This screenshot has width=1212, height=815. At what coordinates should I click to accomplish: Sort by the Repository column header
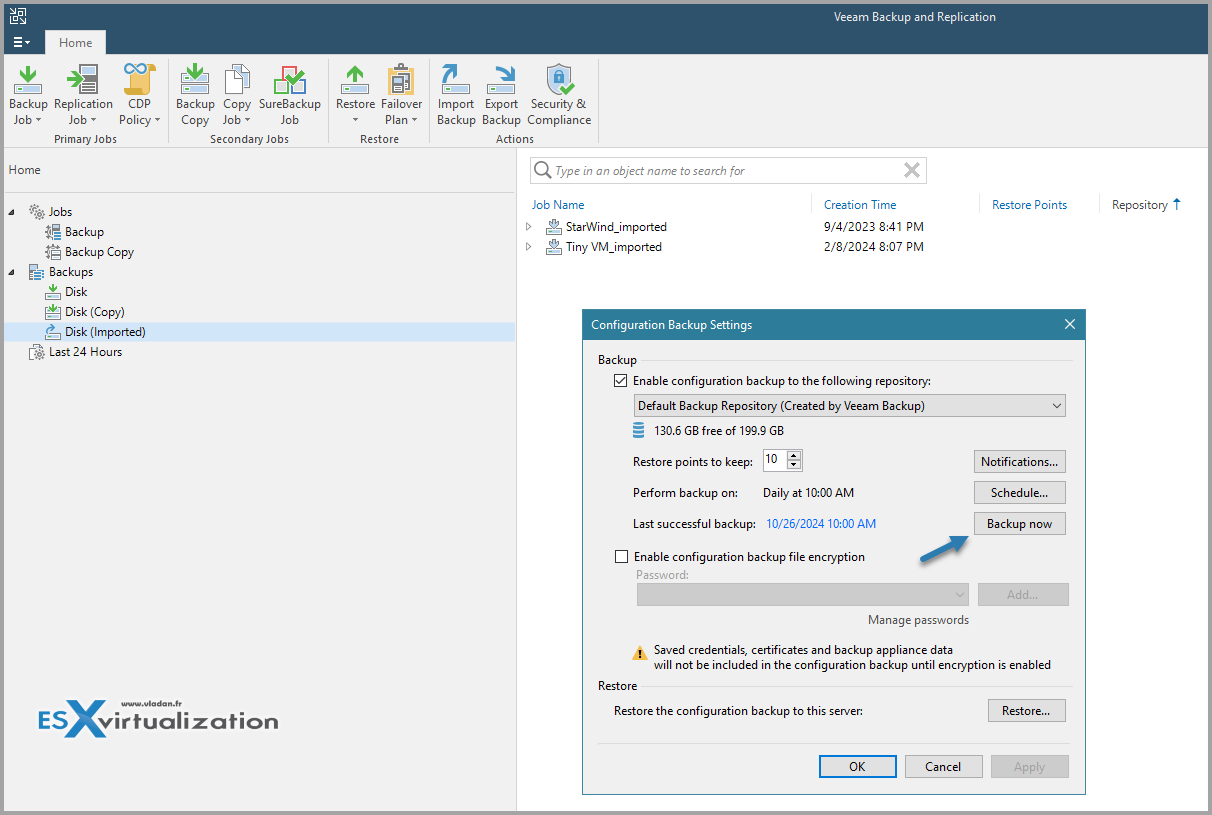(x=1140, y=205)
